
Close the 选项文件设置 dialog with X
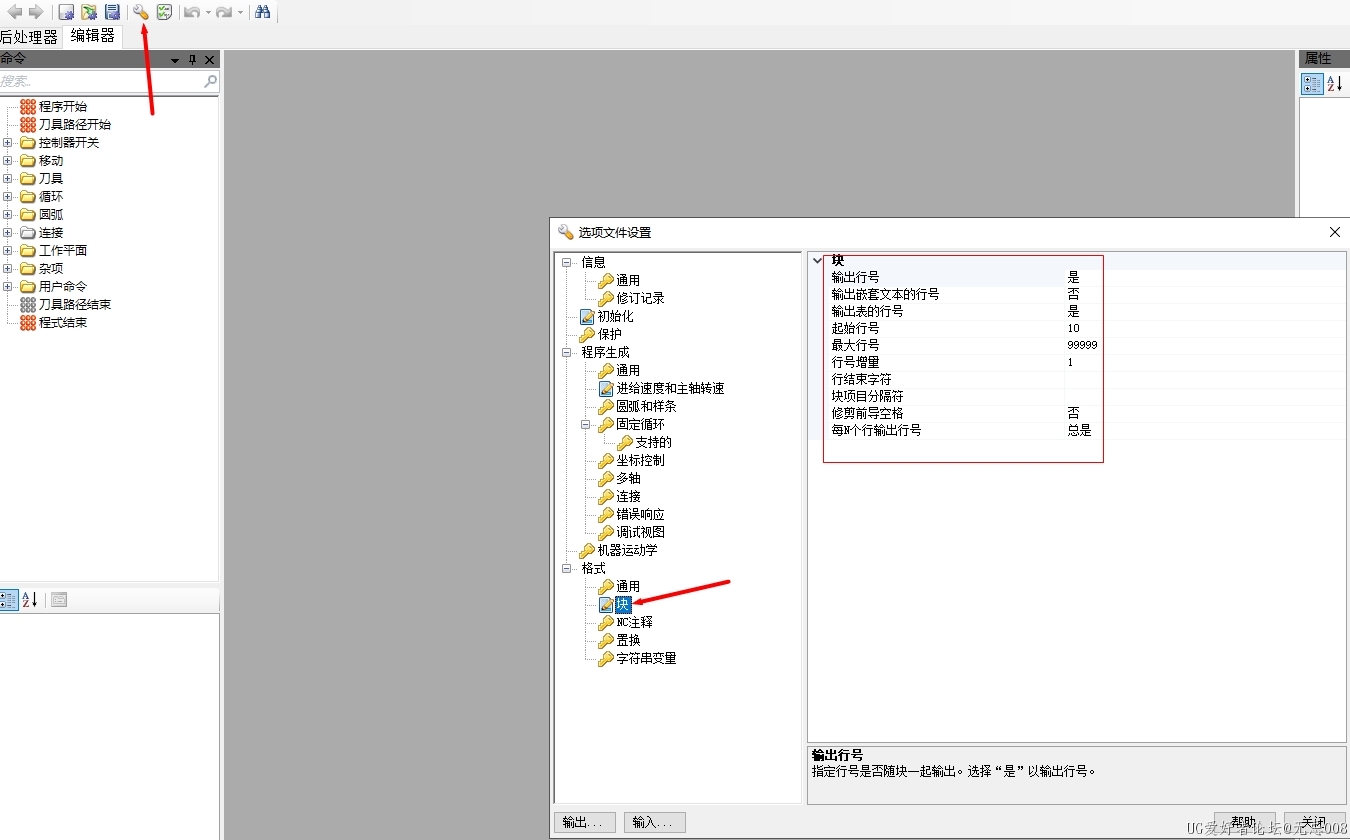(x=1334, y=232)
